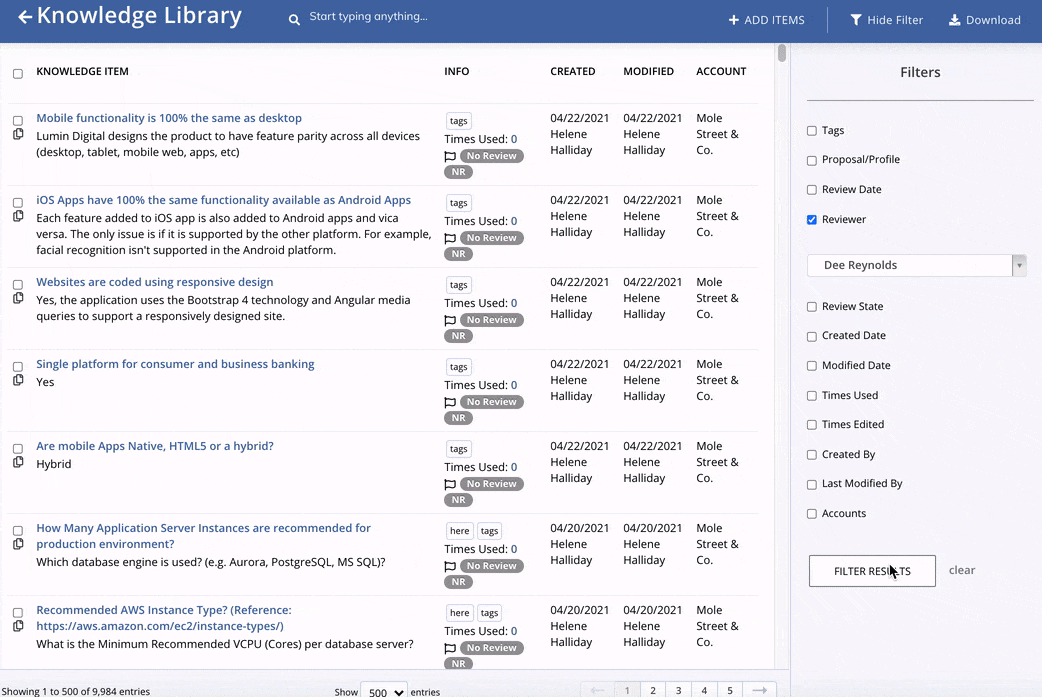
Task: Click the ADD ITEMS button
Action: coord(766,20)
